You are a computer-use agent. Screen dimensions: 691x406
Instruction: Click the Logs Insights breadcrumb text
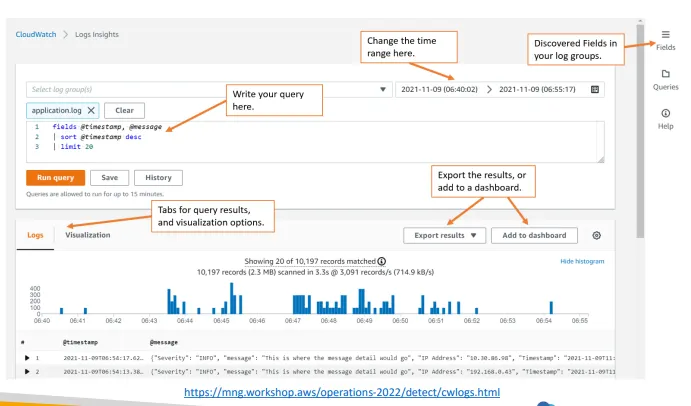pyautogui.click(x=97, y=34)
